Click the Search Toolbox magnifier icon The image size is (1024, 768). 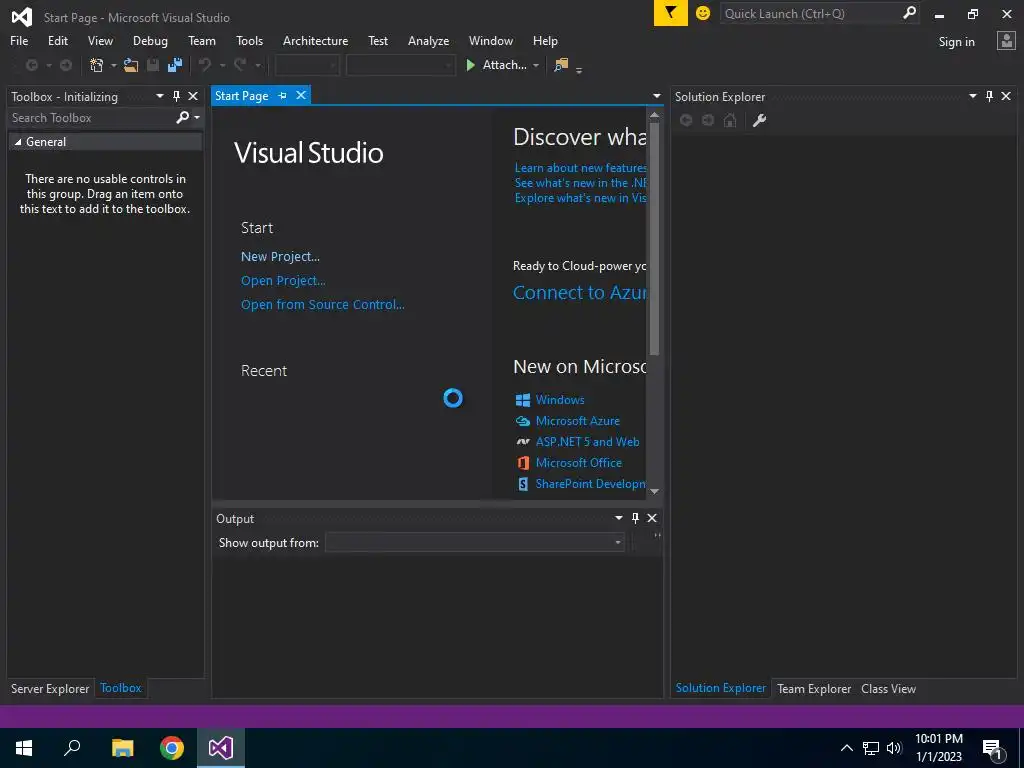(x=183, y=118)
